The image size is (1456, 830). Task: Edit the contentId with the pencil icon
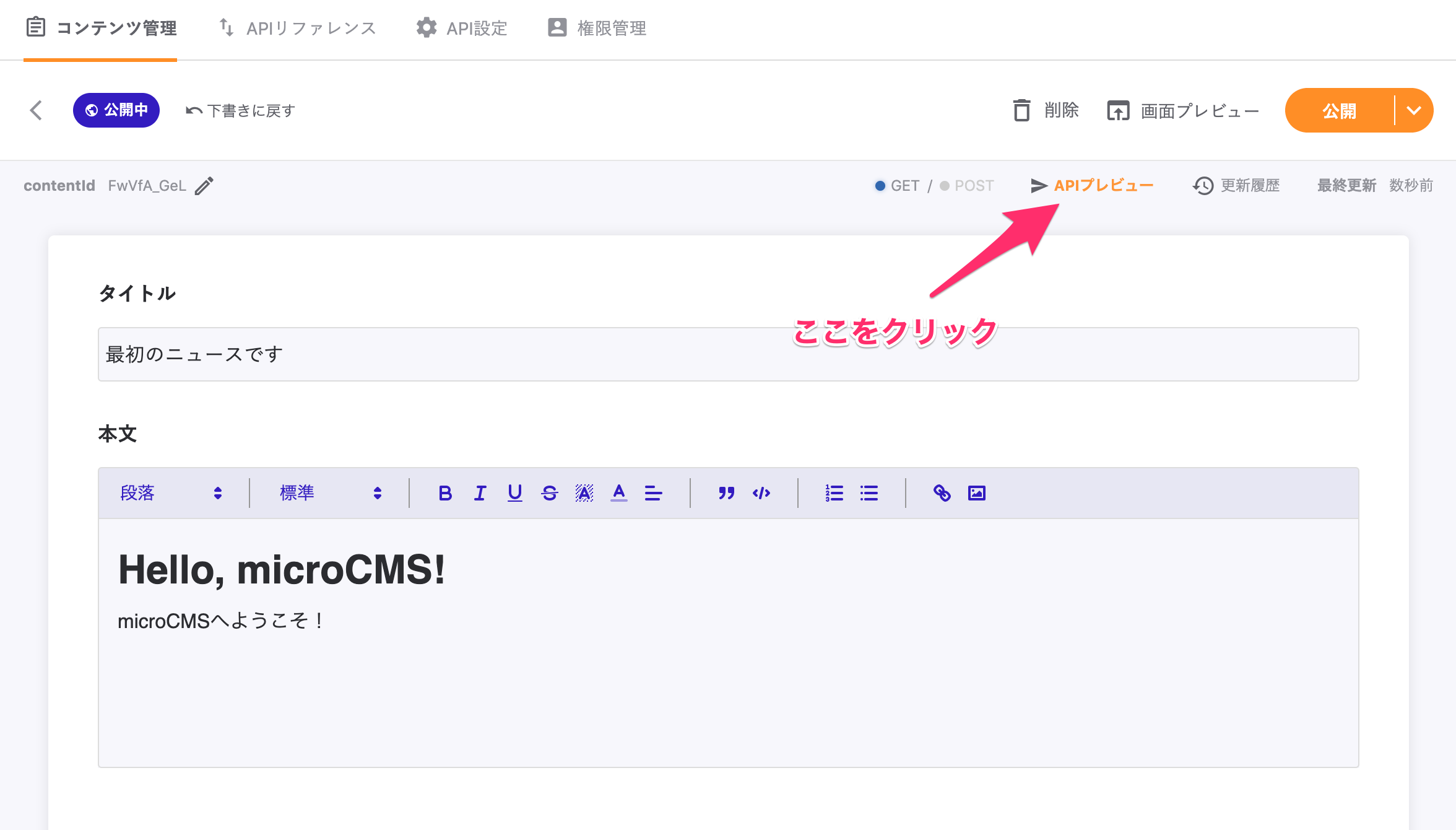tap(204, 185)
